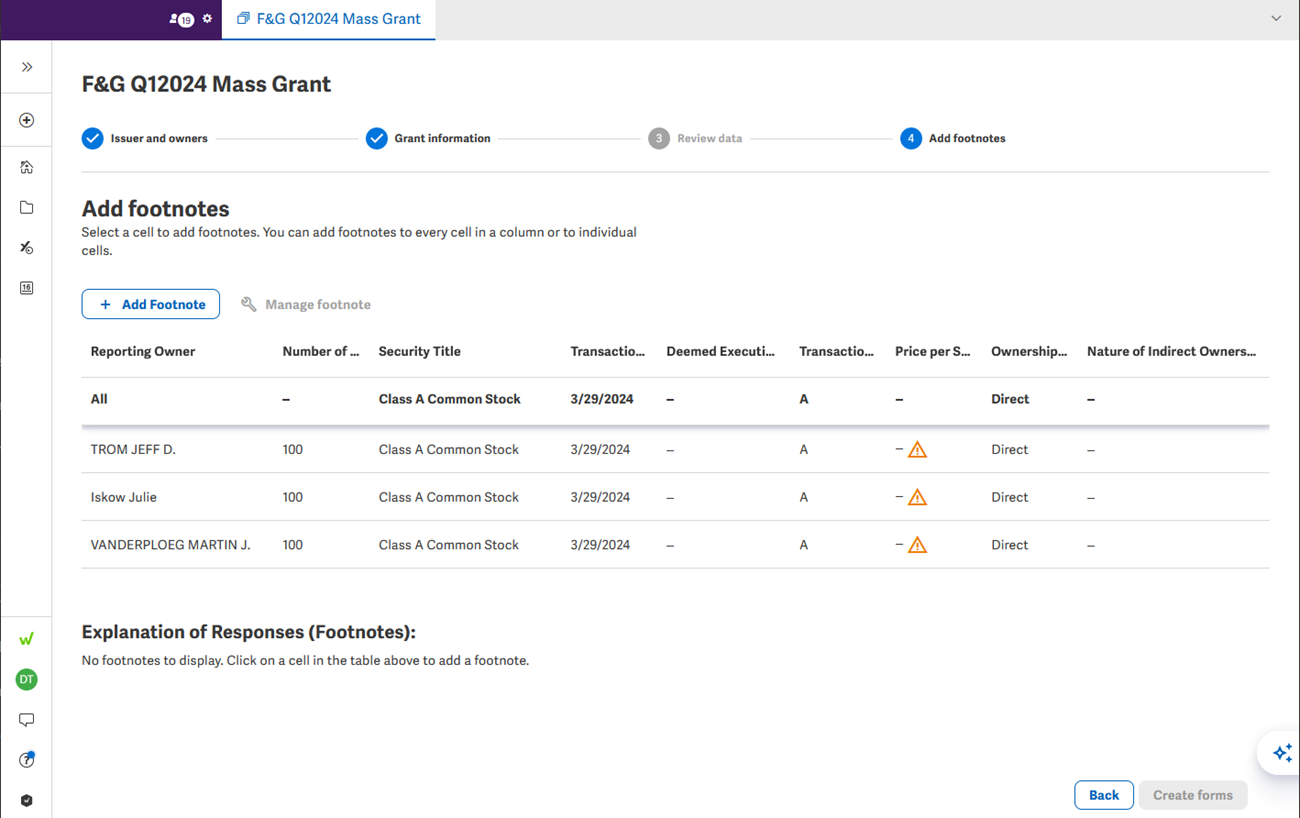Go to Grant information step

[428, 138]
